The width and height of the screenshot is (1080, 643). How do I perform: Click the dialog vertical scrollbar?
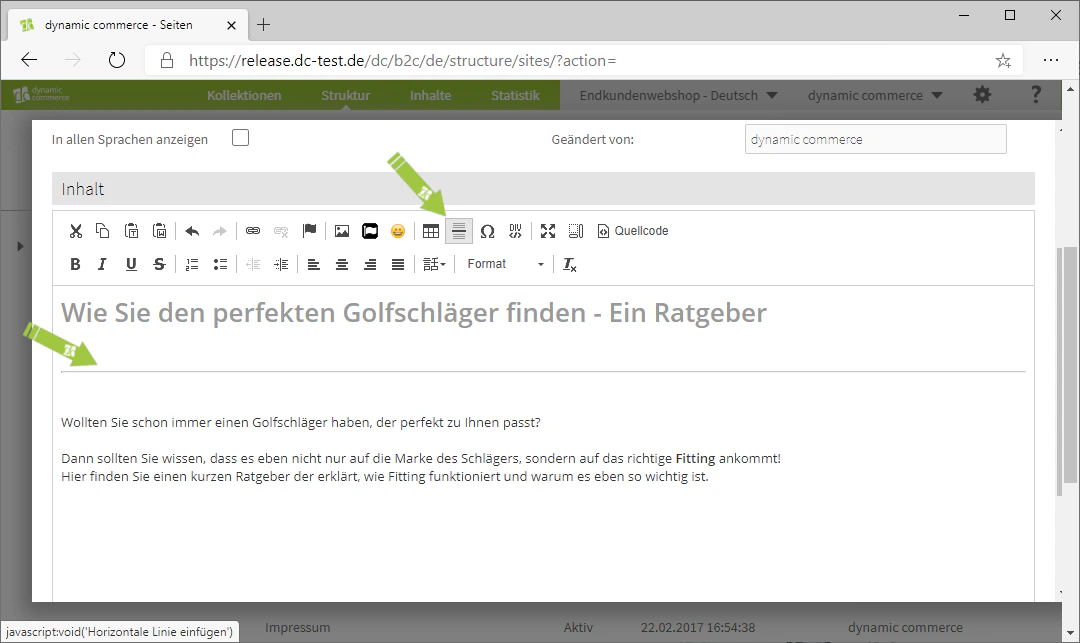(x=1059, y=371)
